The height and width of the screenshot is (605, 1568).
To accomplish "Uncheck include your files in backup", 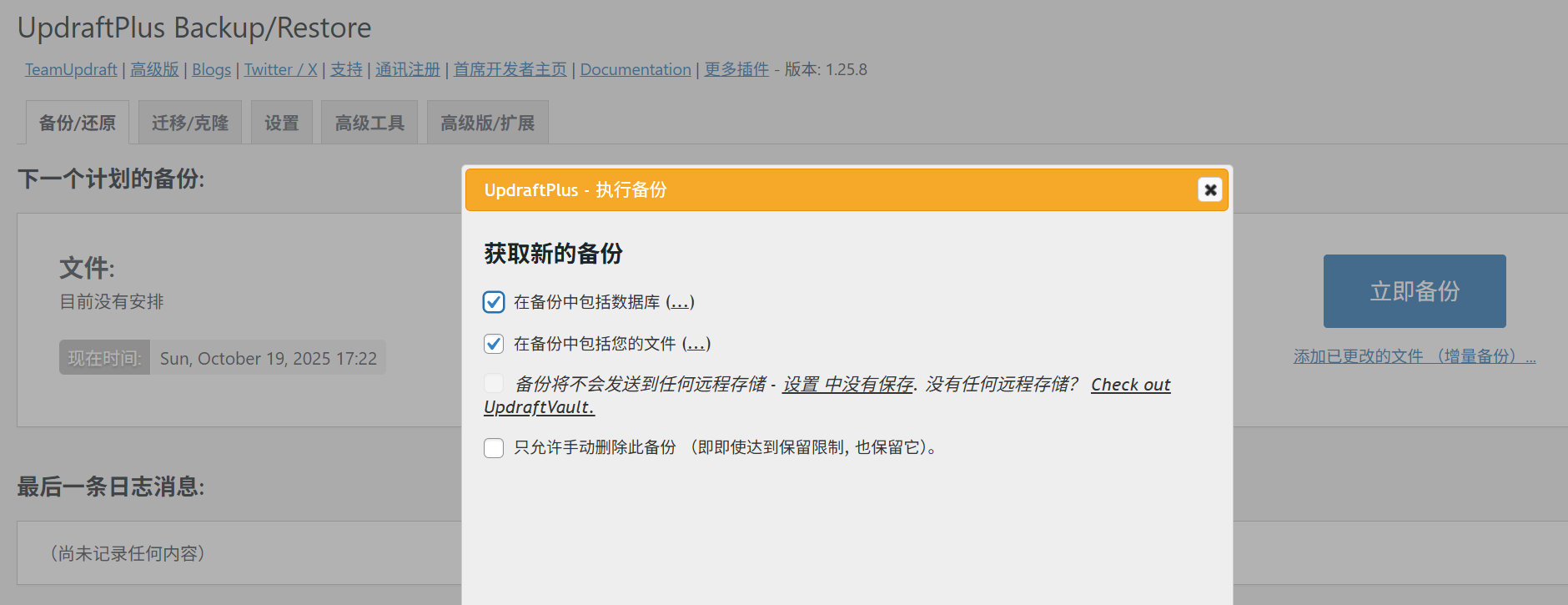I will (x=494, y=344).
